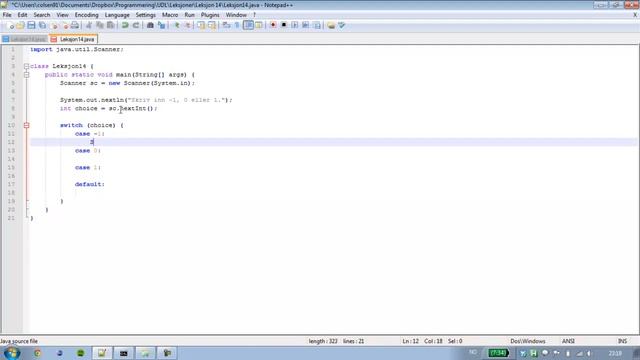The width and height of the screenshot is (640, 360).
Task: Save the file with the floppy icon
Action: click(31, 25)
